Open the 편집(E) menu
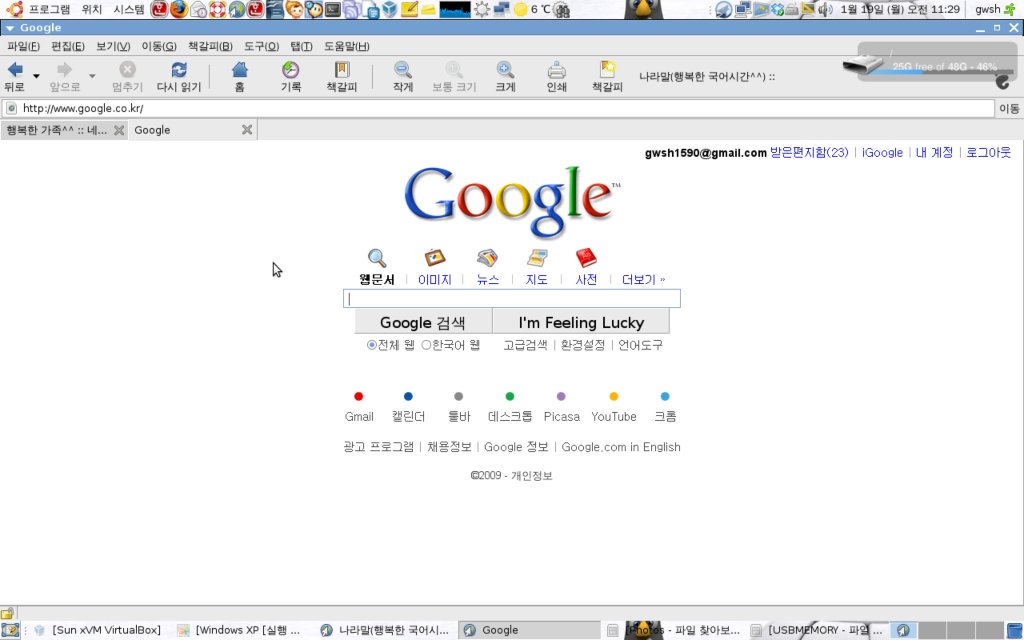This screenshot has height=640, width=1024. tap(68, 46)
